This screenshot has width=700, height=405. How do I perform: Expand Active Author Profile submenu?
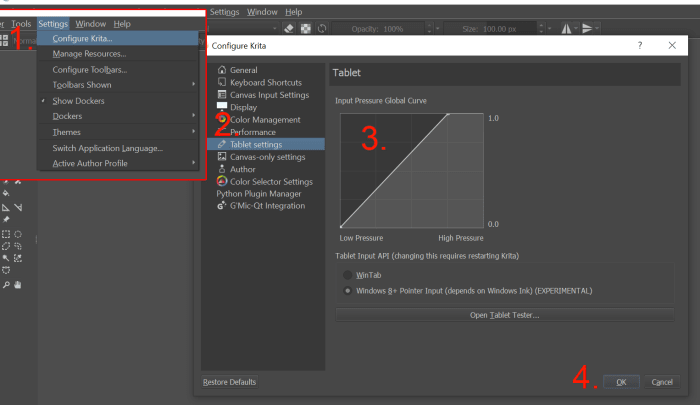(118, 163)
